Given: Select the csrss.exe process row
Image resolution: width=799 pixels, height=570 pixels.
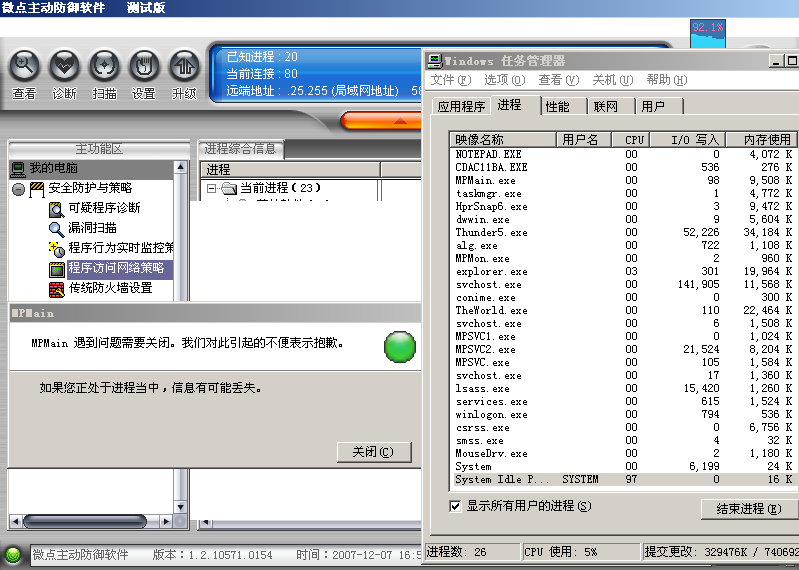Looking at the screenshot, I should point(624,427).
